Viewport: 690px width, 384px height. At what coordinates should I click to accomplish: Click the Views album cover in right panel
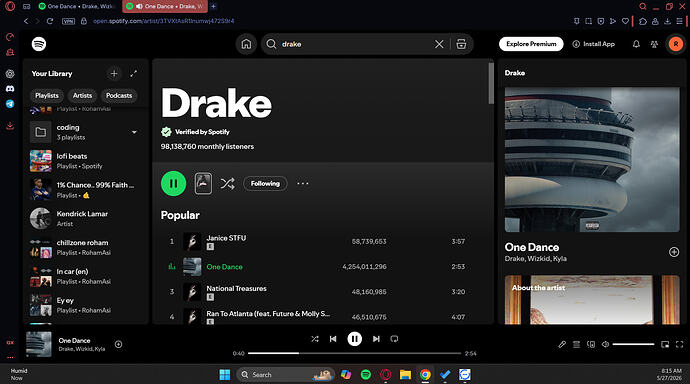click(x=592, y=160)
